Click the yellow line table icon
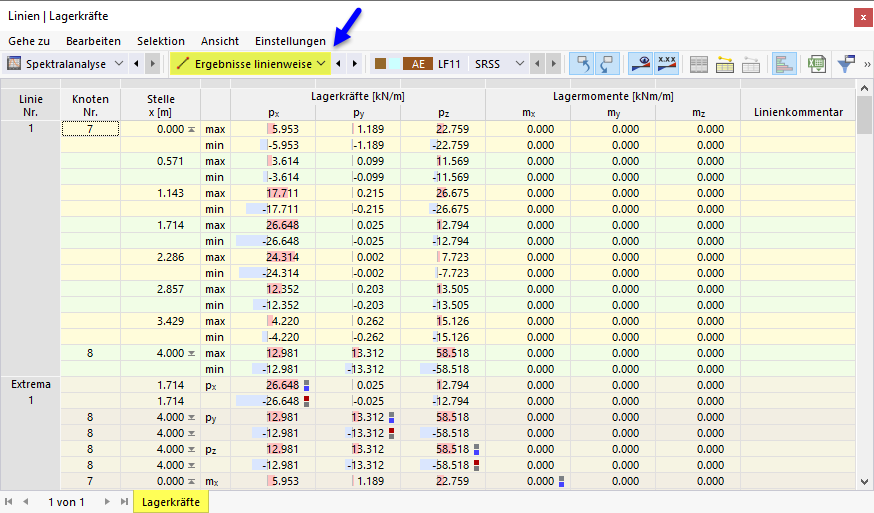874x513 pixels. 725,64
